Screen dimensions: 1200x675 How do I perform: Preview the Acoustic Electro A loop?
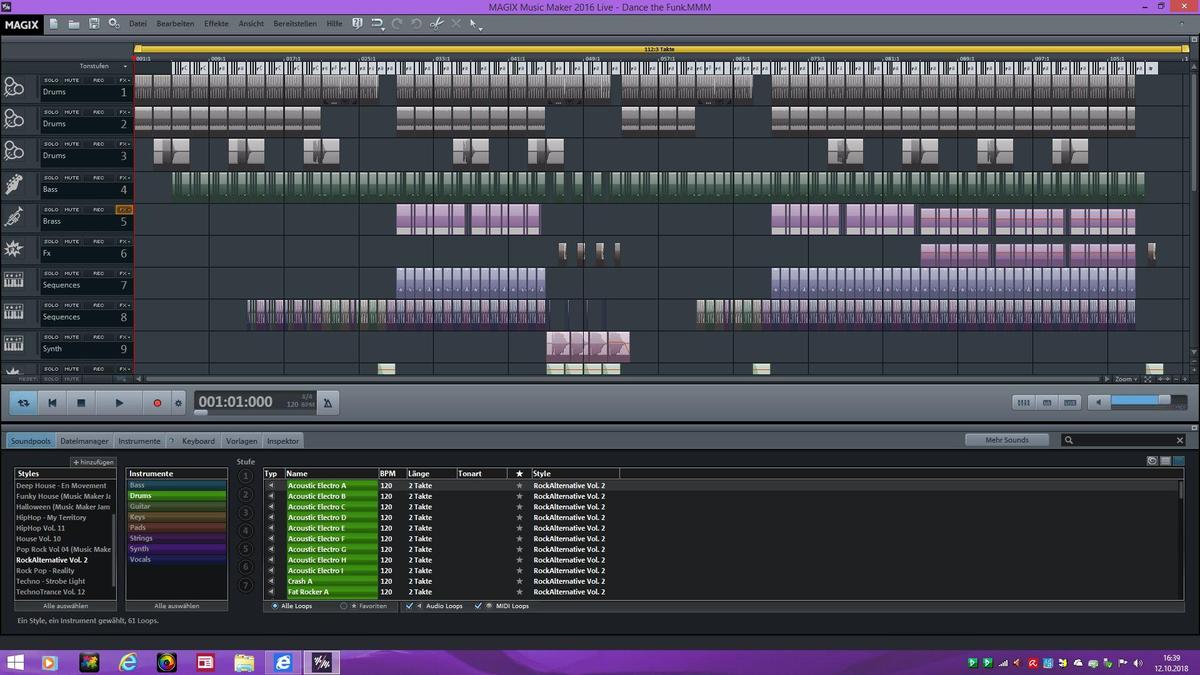271,486
